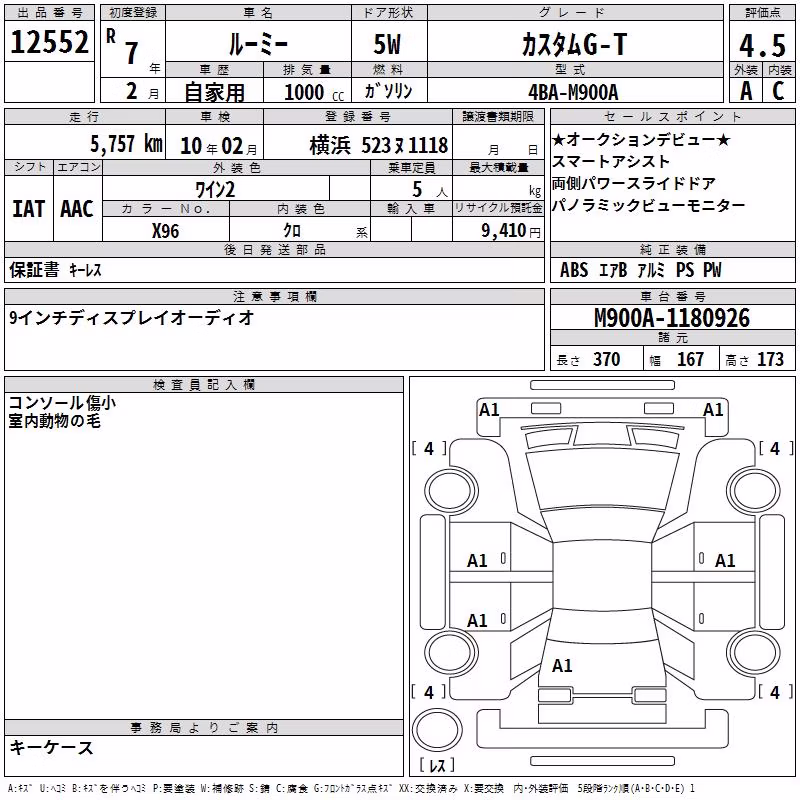The height and width of the screenshot is (800, 800).
Task: Select the mileage 5,757 km
Action: 127,144
